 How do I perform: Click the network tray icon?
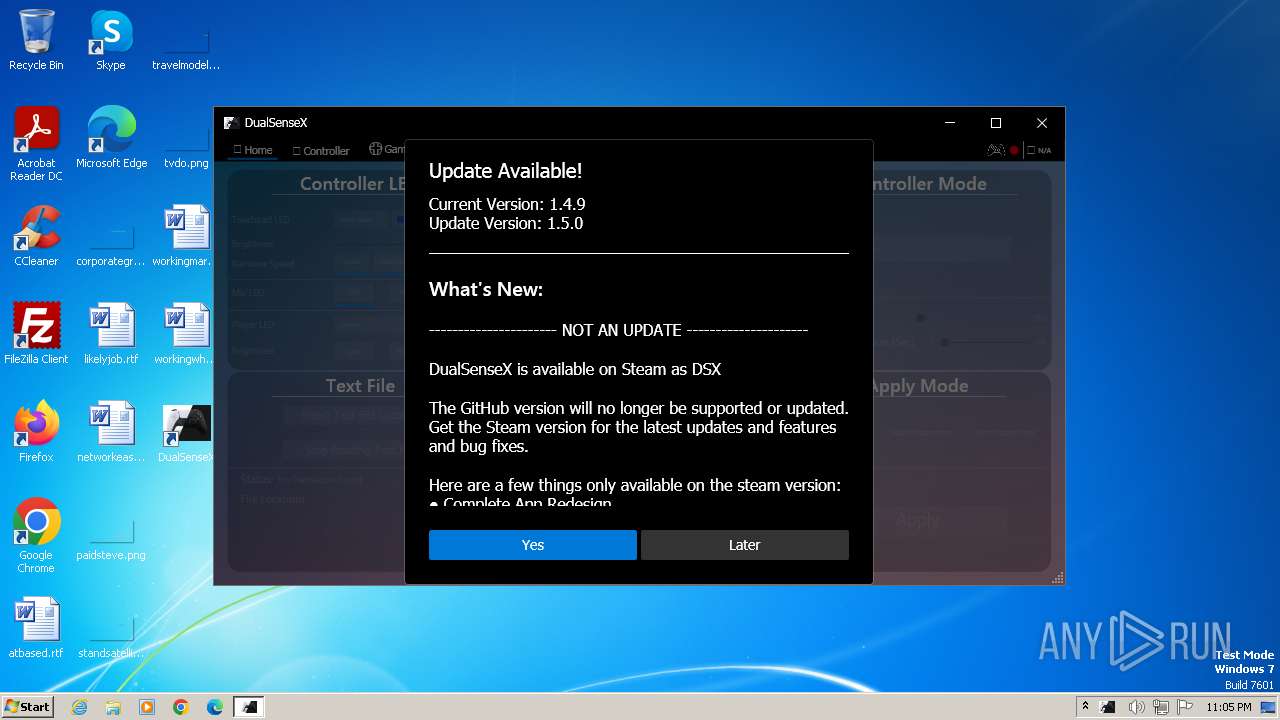click(x=1160, y=707)
